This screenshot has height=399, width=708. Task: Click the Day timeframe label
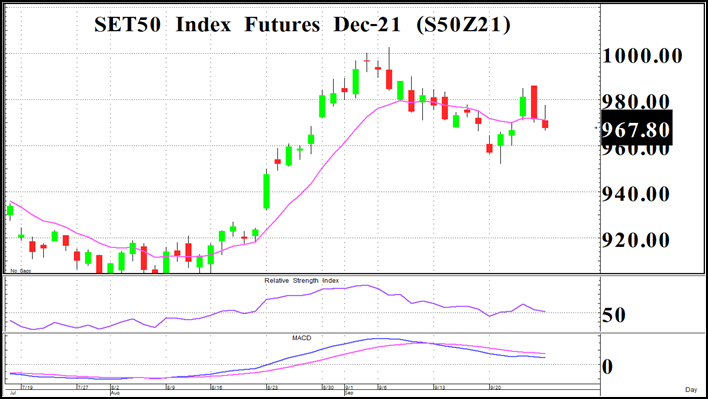tap(691, 390)
